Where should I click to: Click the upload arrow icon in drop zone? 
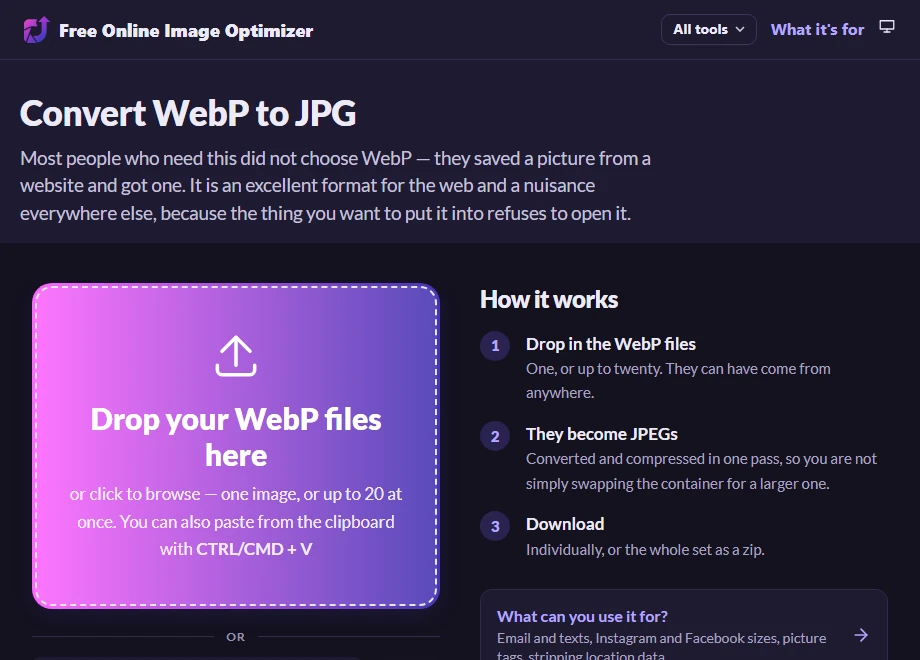[236, 356]
